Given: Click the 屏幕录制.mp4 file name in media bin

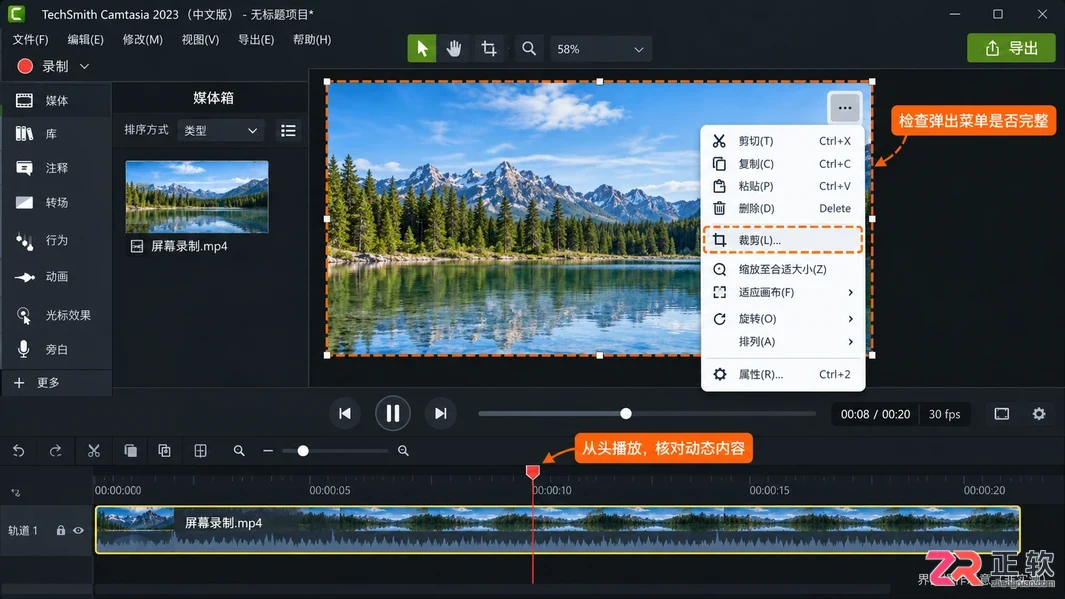Looking at the screenshot, I should tap(189, 246).
